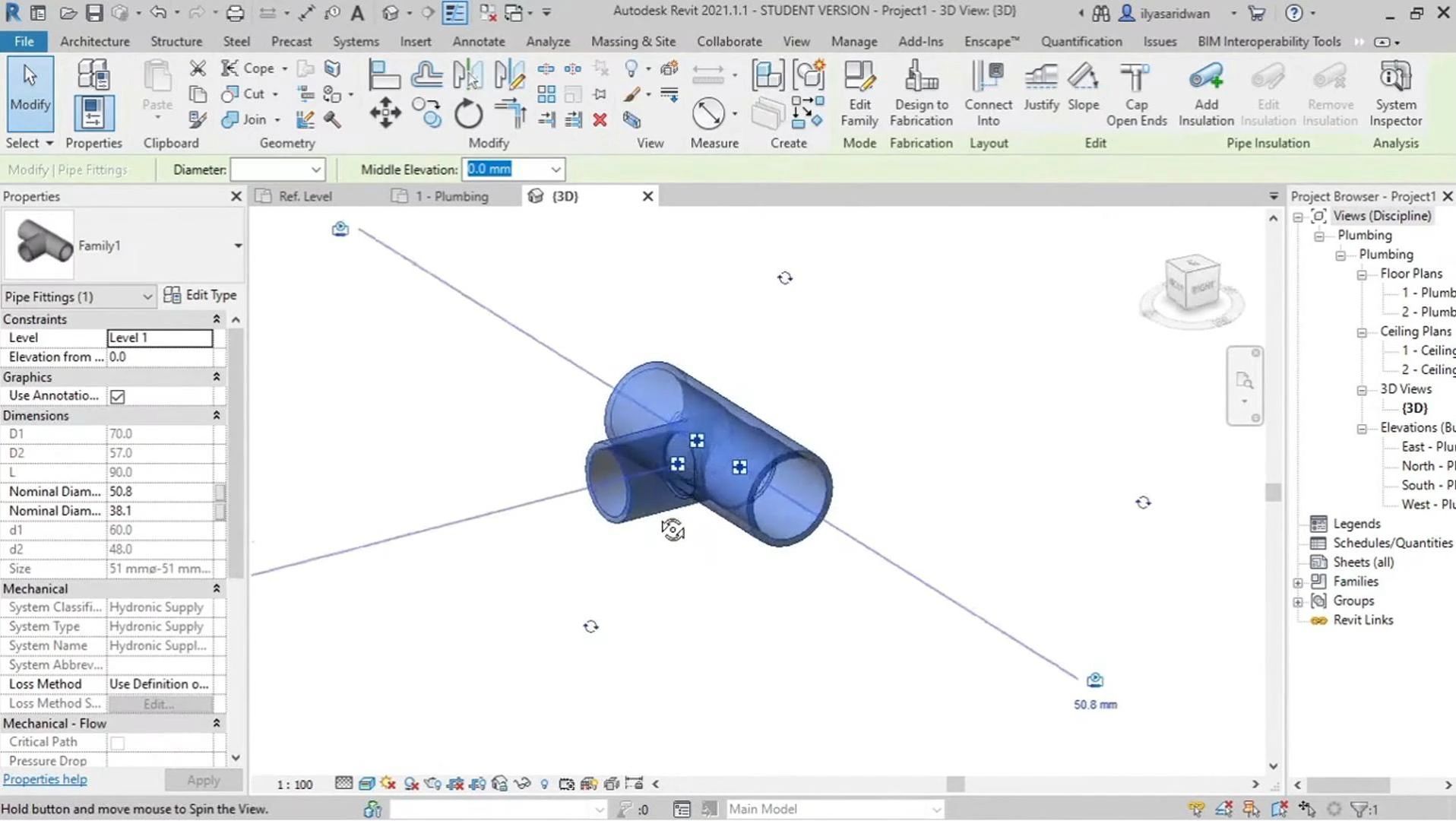The image size is (1456, 821).
Task: Expand the Families tree node
Action: tap(1298, 582)
